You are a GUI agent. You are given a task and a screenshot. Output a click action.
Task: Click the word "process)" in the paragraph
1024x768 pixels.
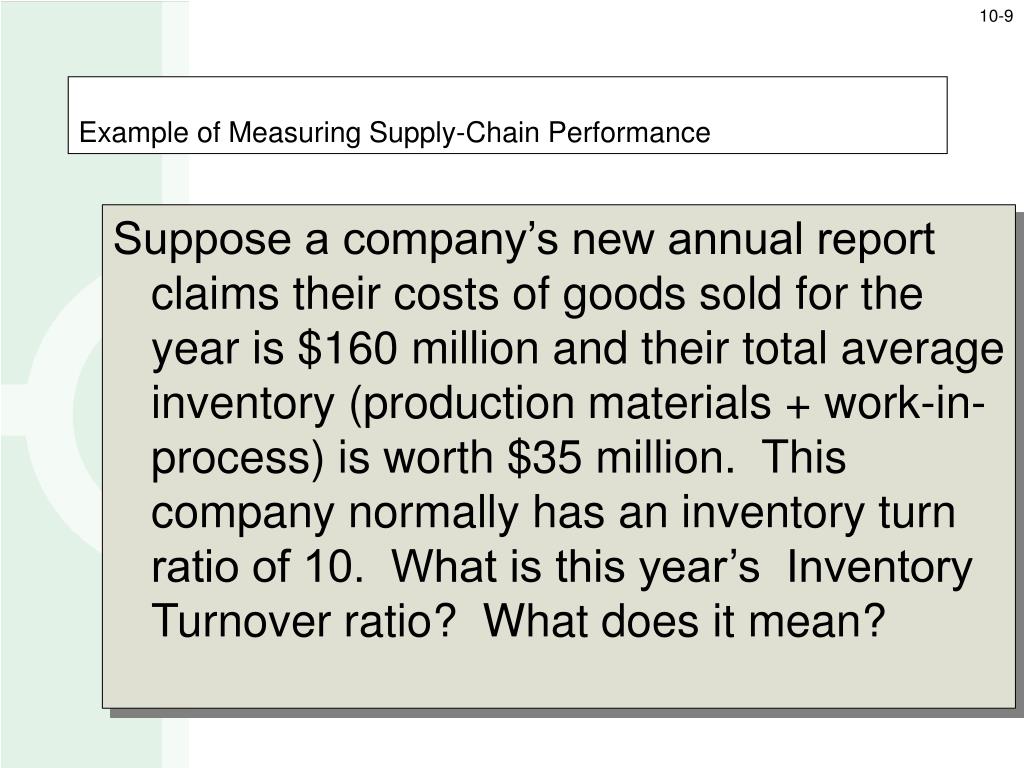tap(237, 460)
